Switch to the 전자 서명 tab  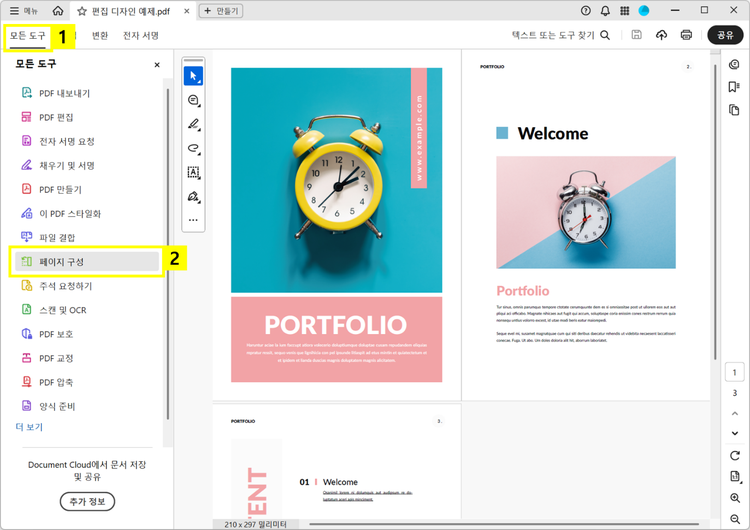click(141, 35)
